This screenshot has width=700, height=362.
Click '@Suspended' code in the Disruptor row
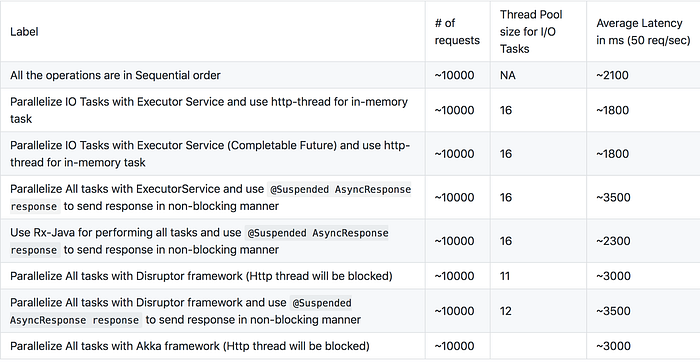coord(321,303)
